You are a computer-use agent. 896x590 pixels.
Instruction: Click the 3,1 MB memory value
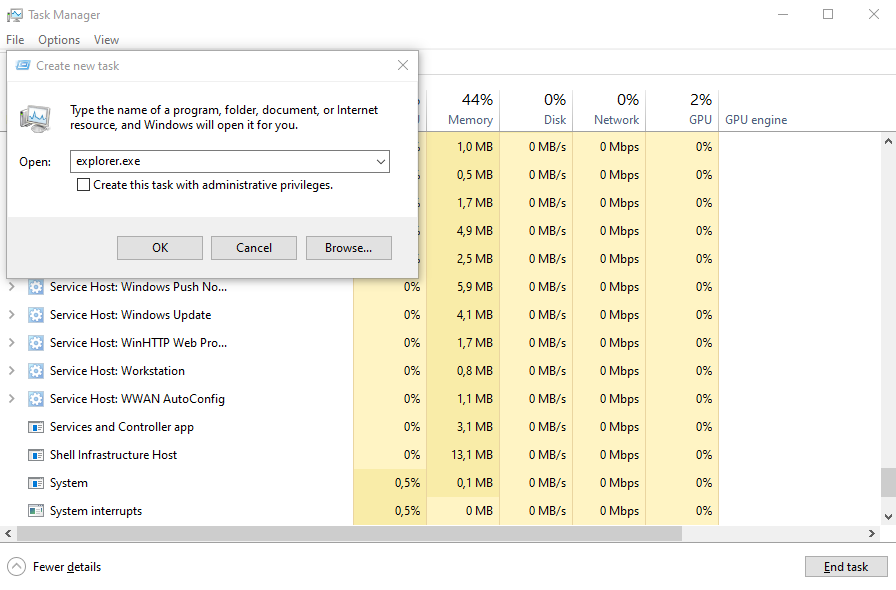point(474,427)
